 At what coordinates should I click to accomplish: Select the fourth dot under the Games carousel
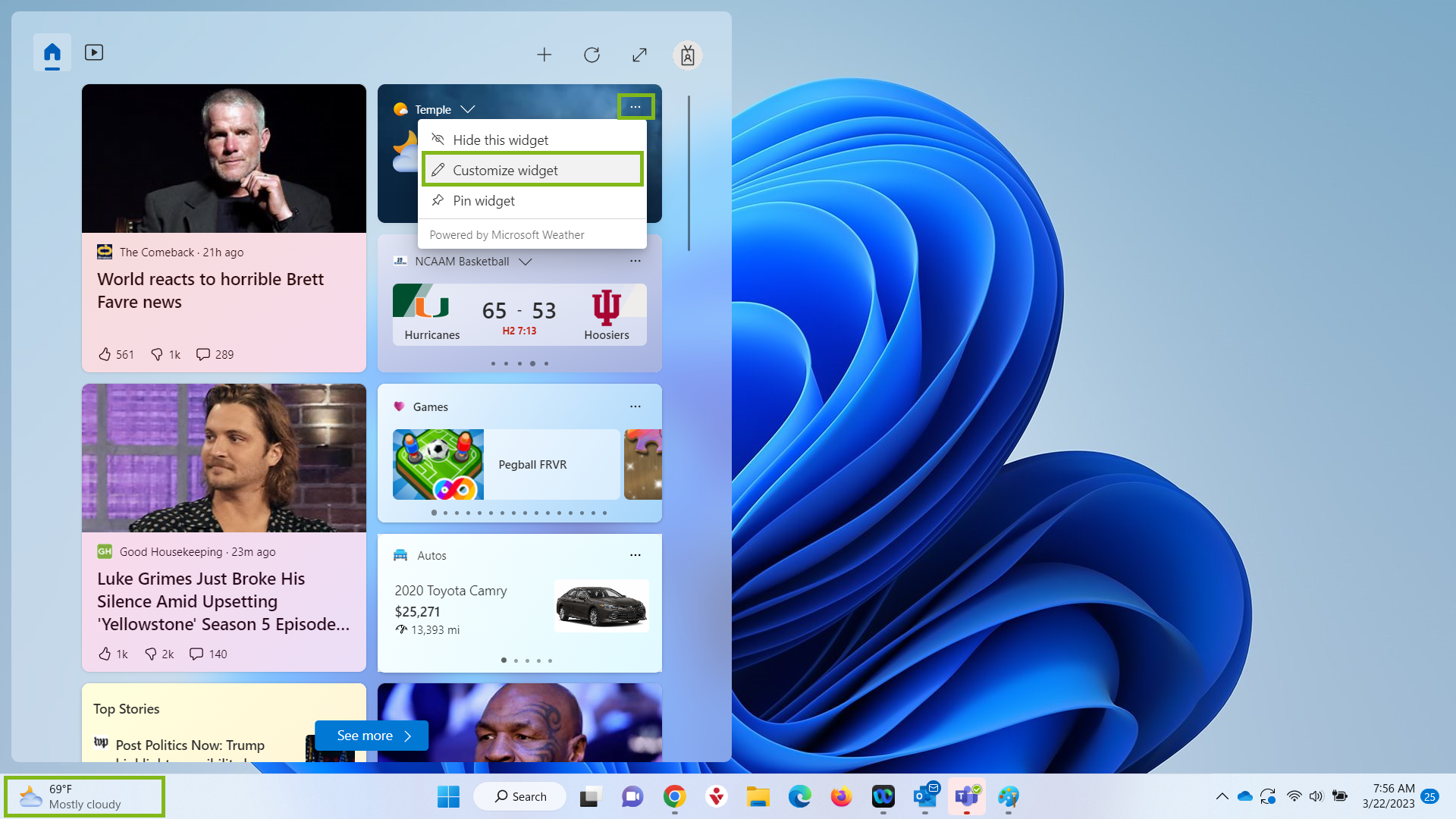pyautogui.click(x=468, y=513)
